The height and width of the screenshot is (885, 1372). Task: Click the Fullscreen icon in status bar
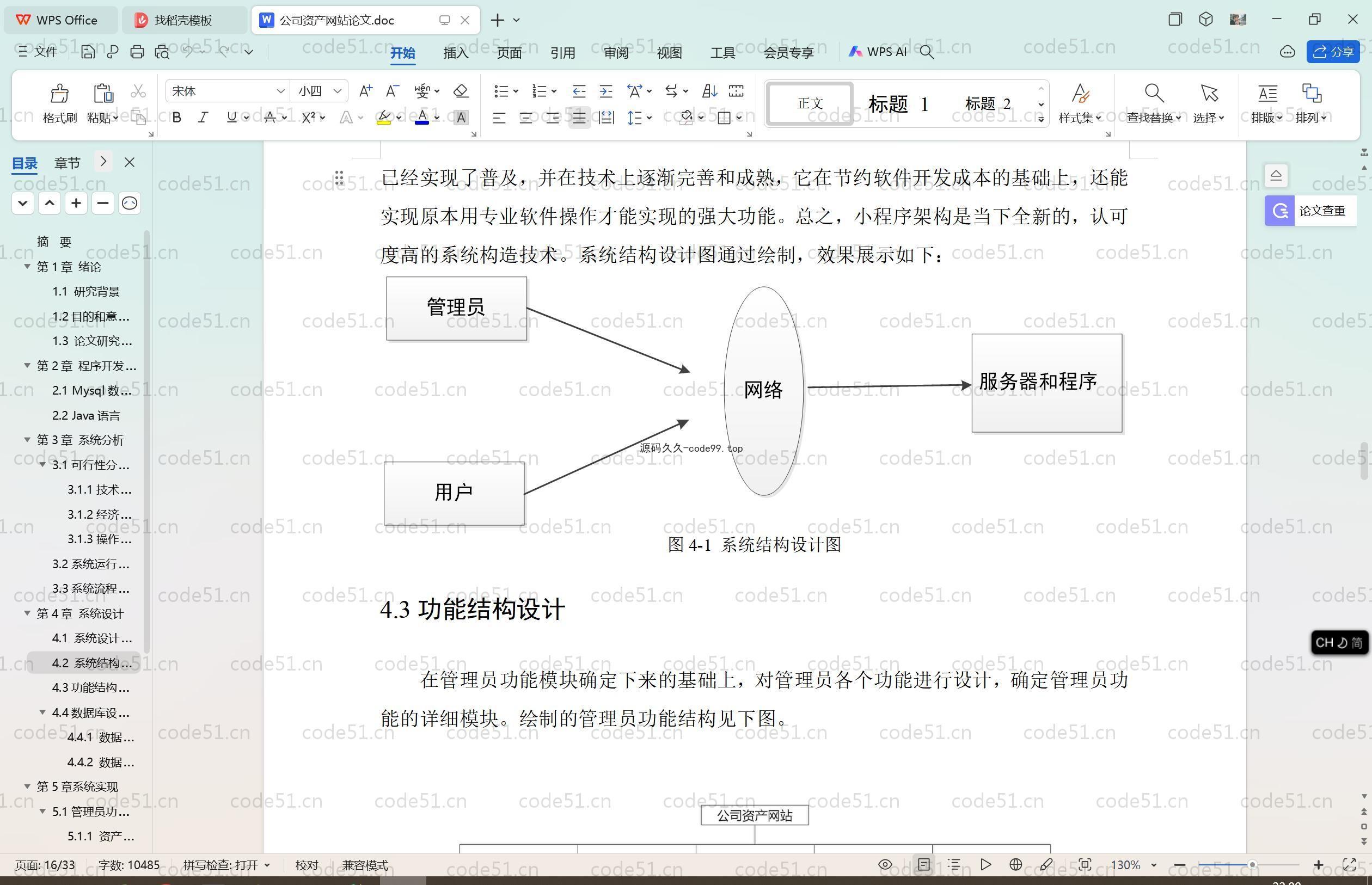pyautogui.click(x=1350, y=864)
